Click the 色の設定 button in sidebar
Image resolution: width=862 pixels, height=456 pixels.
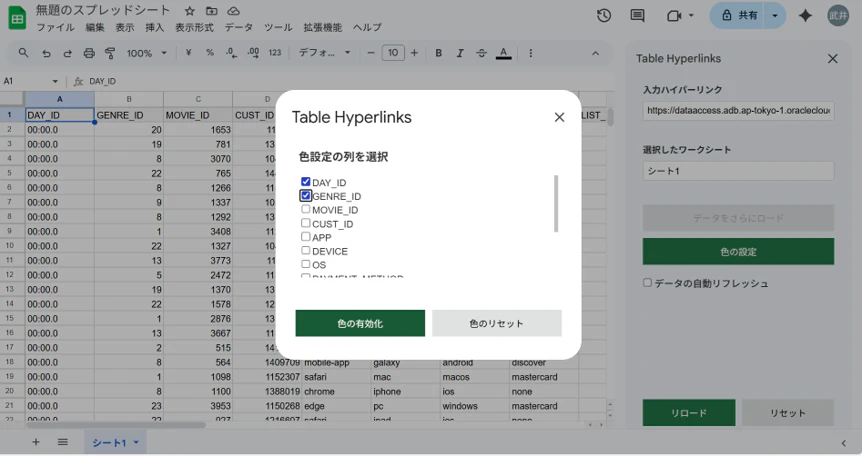(x=738, y=251)
